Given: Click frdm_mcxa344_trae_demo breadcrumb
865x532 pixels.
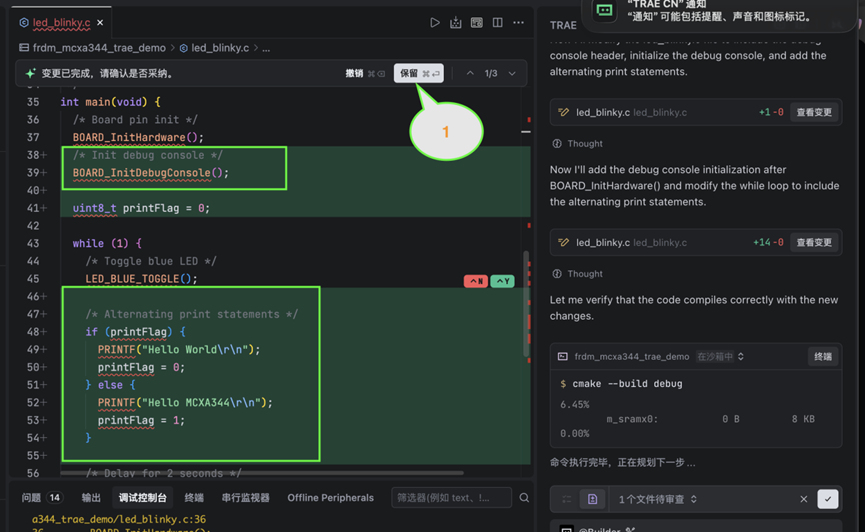Looking at the screenshot, I should click(x=99, y=48).
